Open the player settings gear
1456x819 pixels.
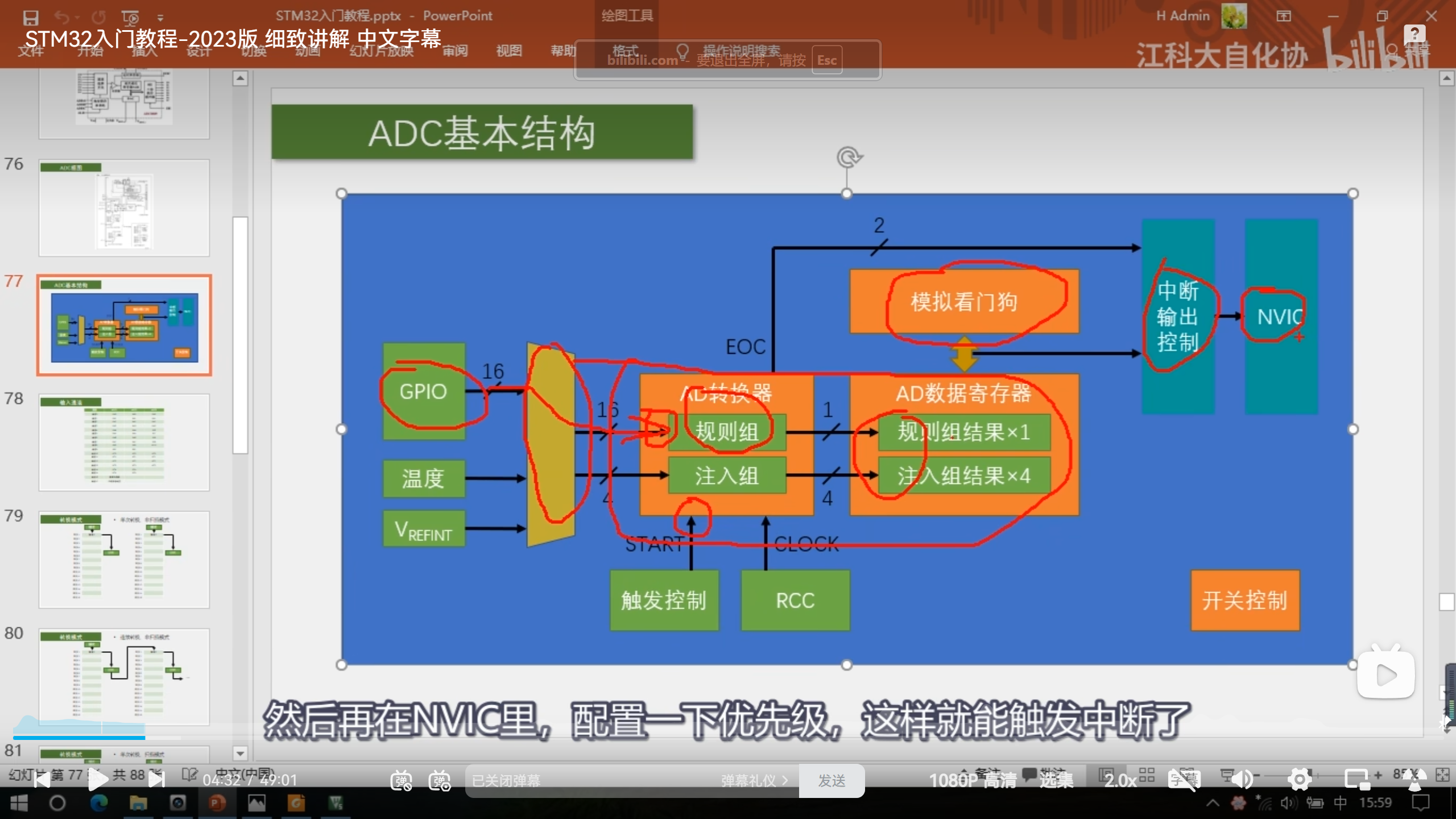[1300, 780]
